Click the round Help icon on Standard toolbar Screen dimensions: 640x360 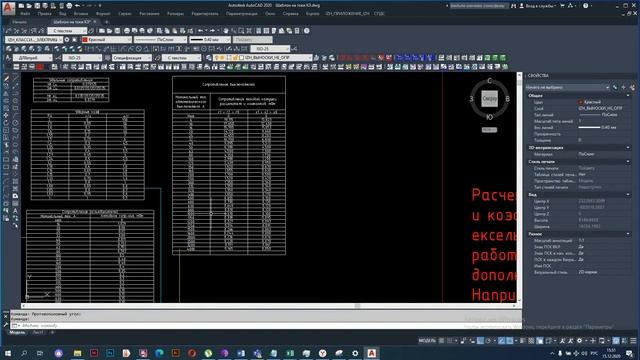tap(307, 31)
